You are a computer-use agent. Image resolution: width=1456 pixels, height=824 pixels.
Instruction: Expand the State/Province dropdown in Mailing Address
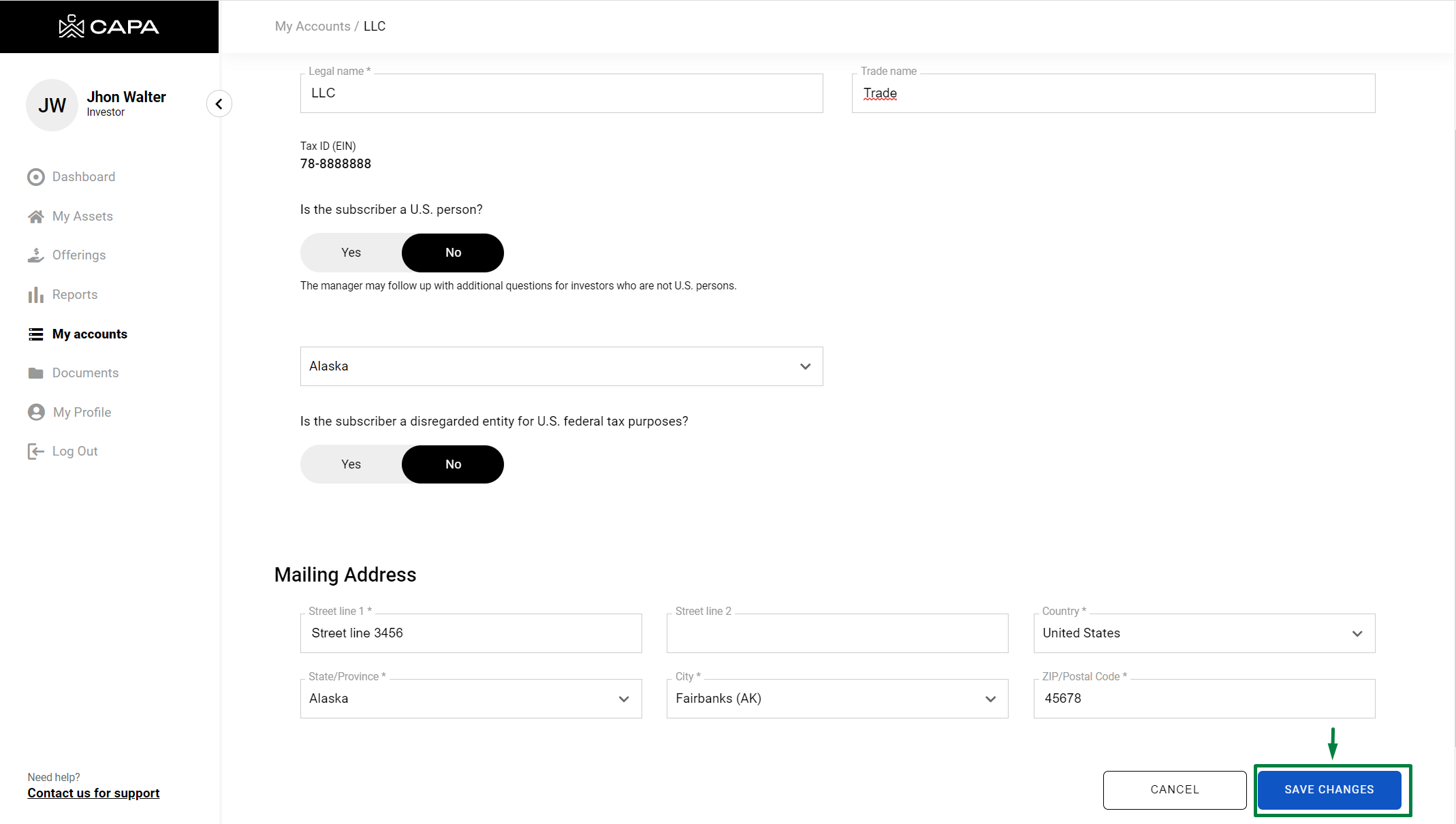471,699
